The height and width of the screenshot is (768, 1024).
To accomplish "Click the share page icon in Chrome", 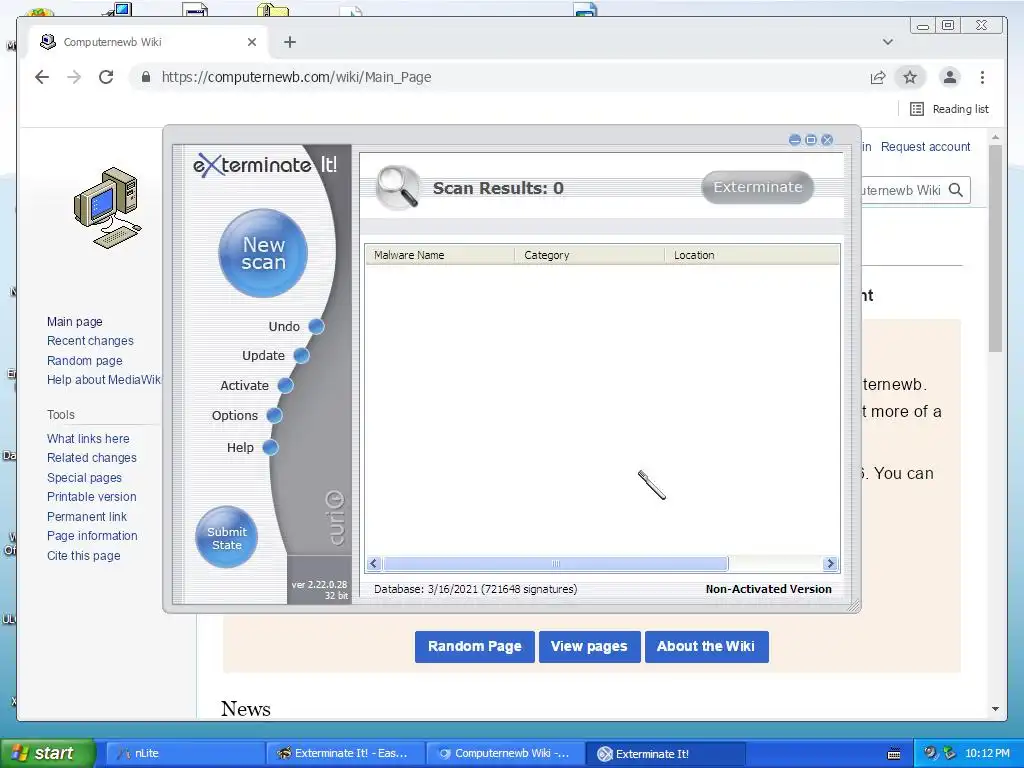I will click(x=878, y=77).
